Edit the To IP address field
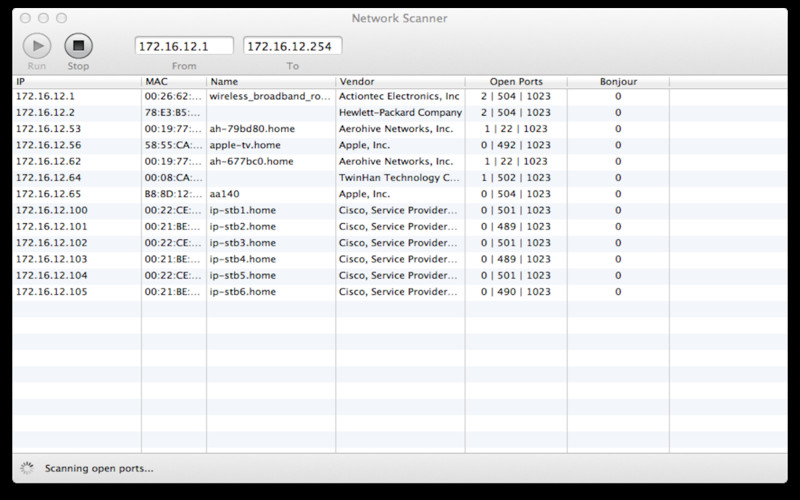800x500 pixels. (293, 46)
